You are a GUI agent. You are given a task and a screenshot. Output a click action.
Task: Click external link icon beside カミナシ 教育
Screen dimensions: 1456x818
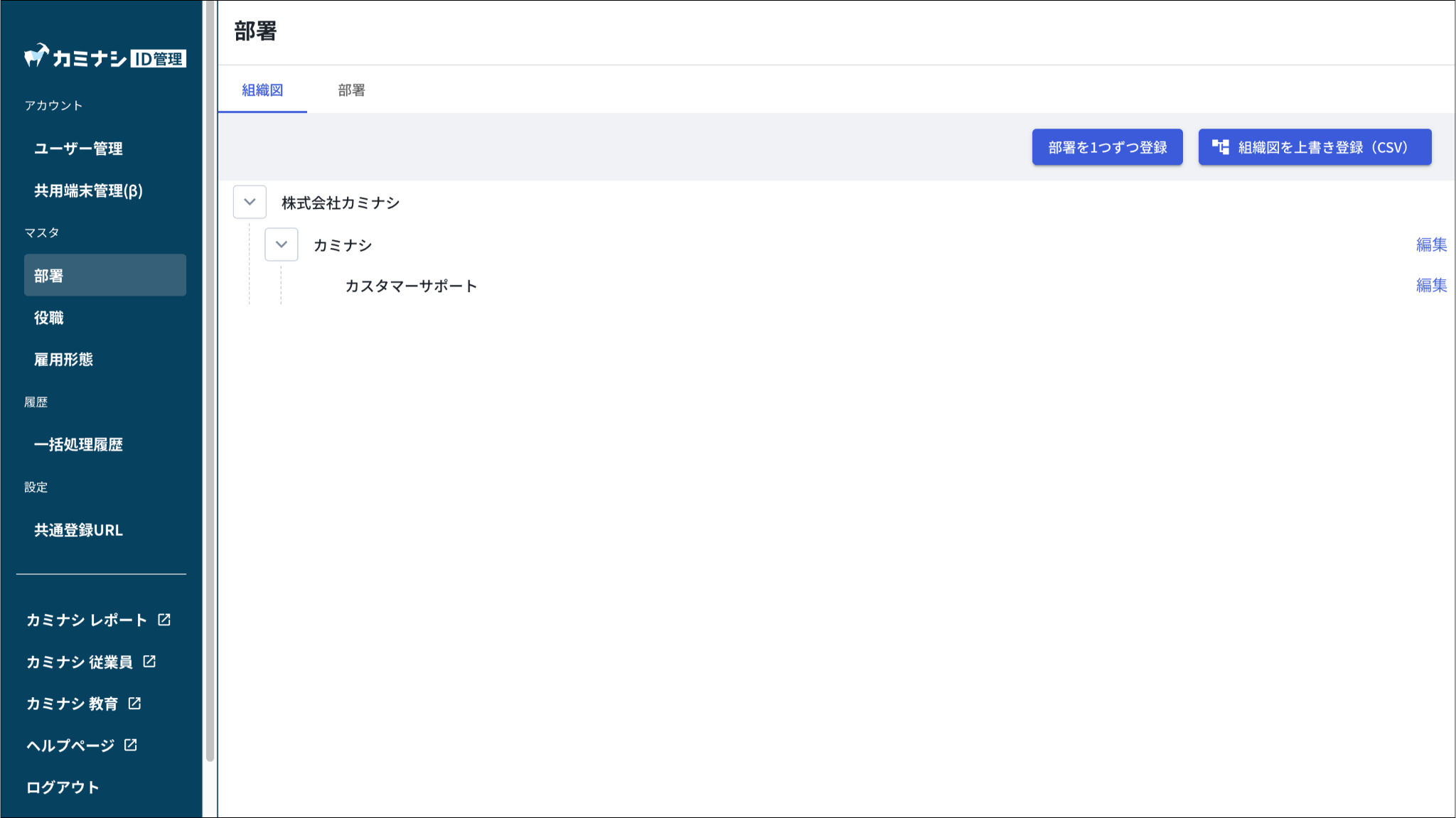click(x=134, y=704)
